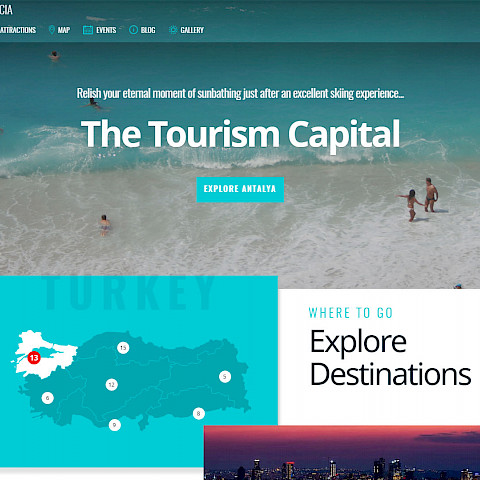Click the info icon beside Blog
Screen dimensions: 480x480
pos(133,30)
